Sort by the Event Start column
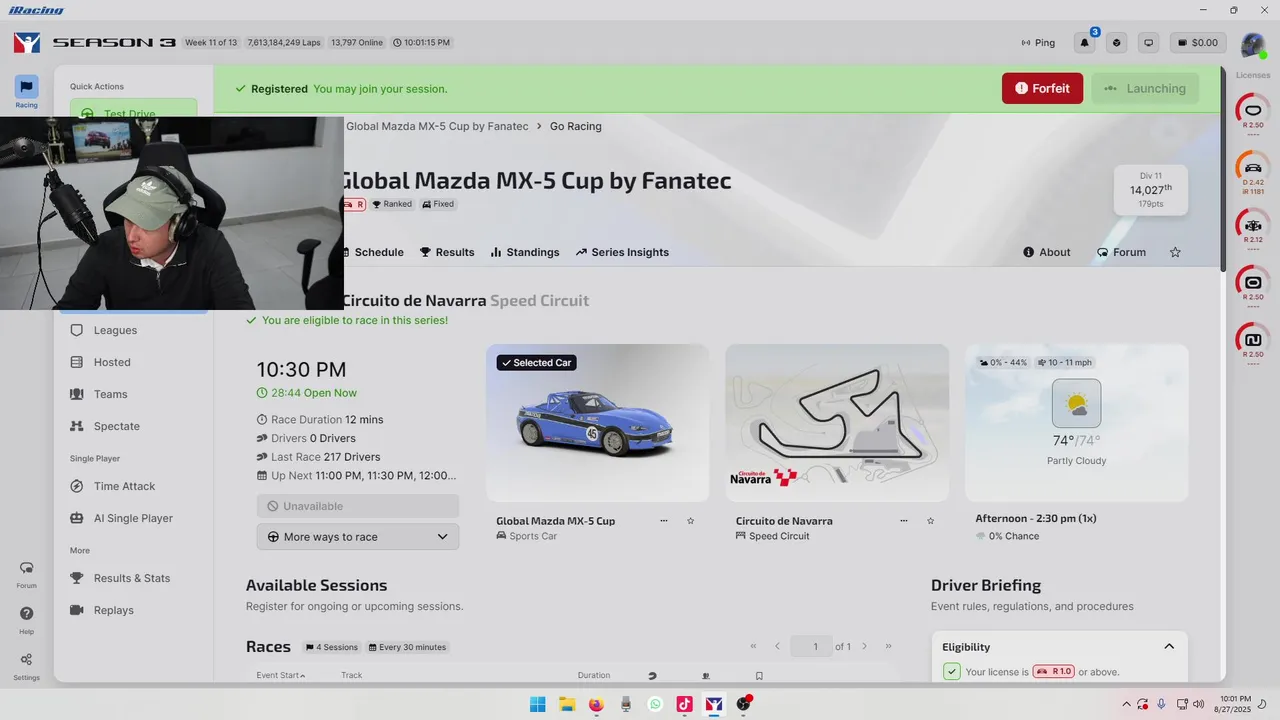 click(281, 675)
